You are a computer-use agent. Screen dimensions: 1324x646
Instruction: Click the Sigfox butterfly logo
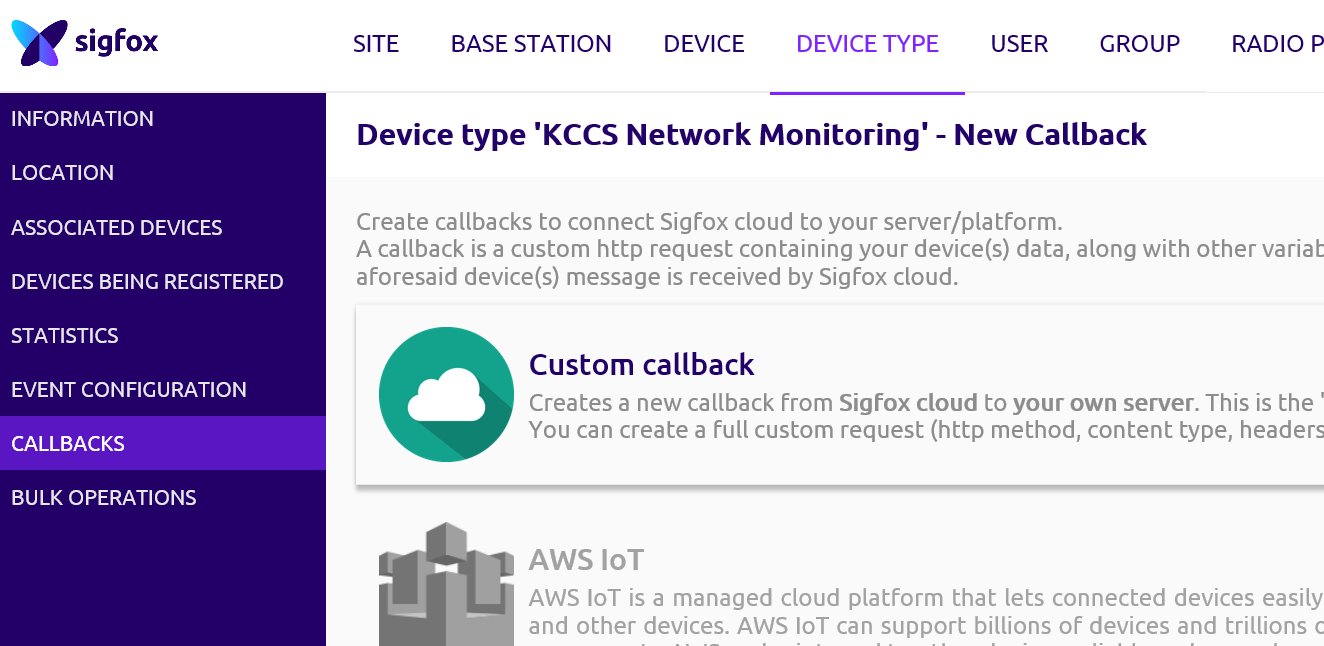click(40, 43)
